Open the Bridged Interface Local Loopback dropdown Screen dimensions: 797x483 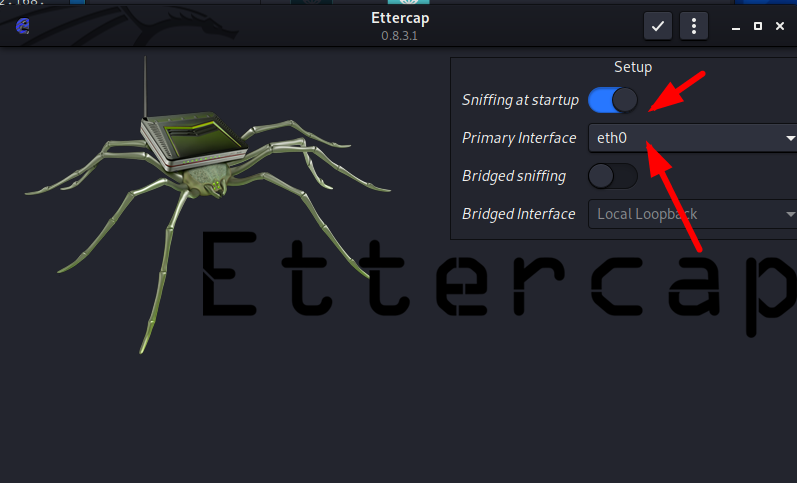692,214
